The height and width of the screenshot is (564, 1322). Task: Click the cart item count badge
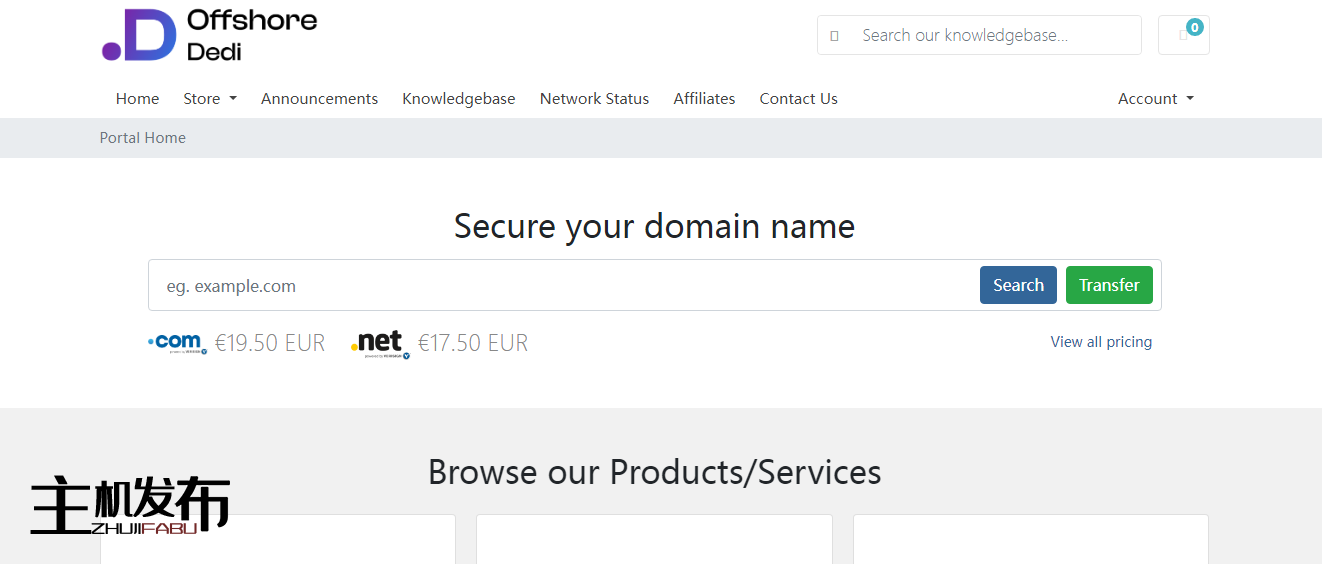coord(1194,27)
